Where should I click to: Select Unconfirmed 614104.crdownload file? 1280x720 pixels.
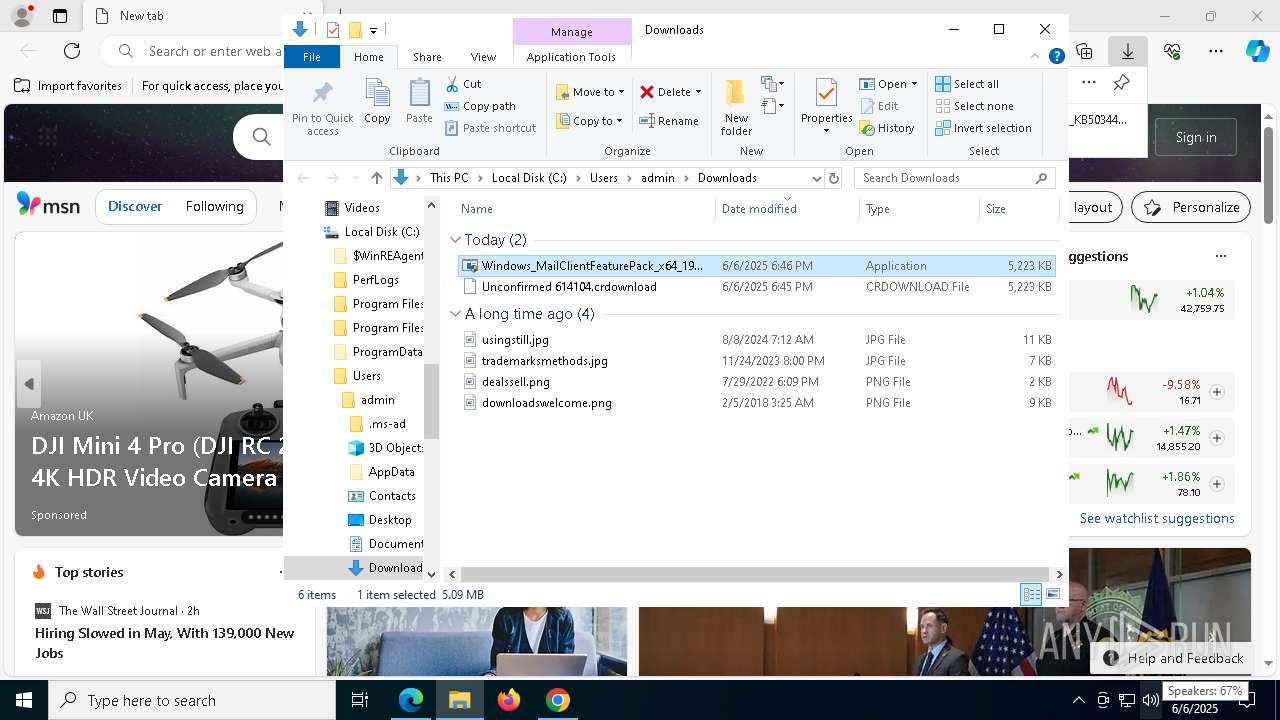click(x=757, y=287)
